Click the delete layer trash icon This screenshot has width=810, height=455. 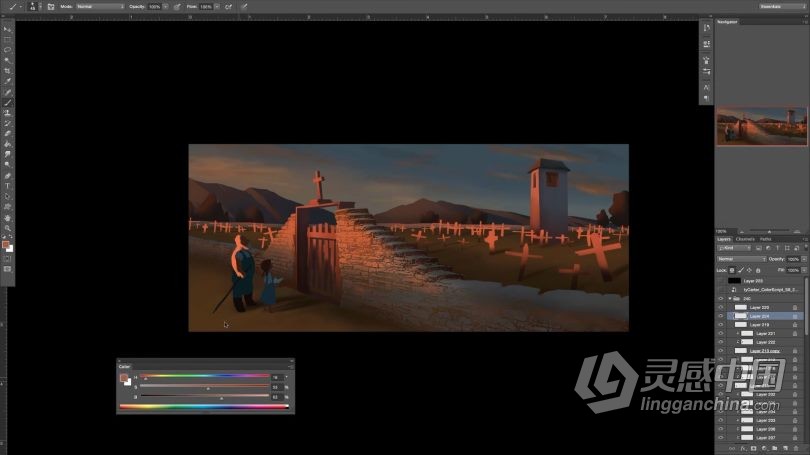coord(796,448)
